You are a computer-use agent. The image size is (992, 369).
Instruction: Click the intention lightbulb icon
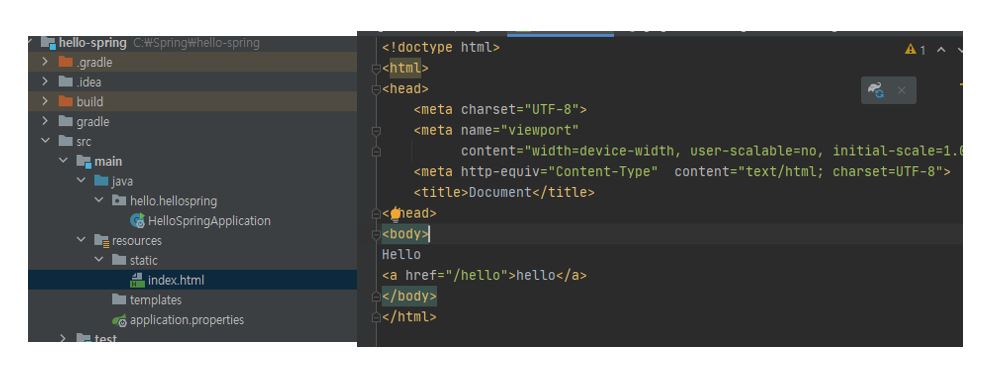[395, 214]
